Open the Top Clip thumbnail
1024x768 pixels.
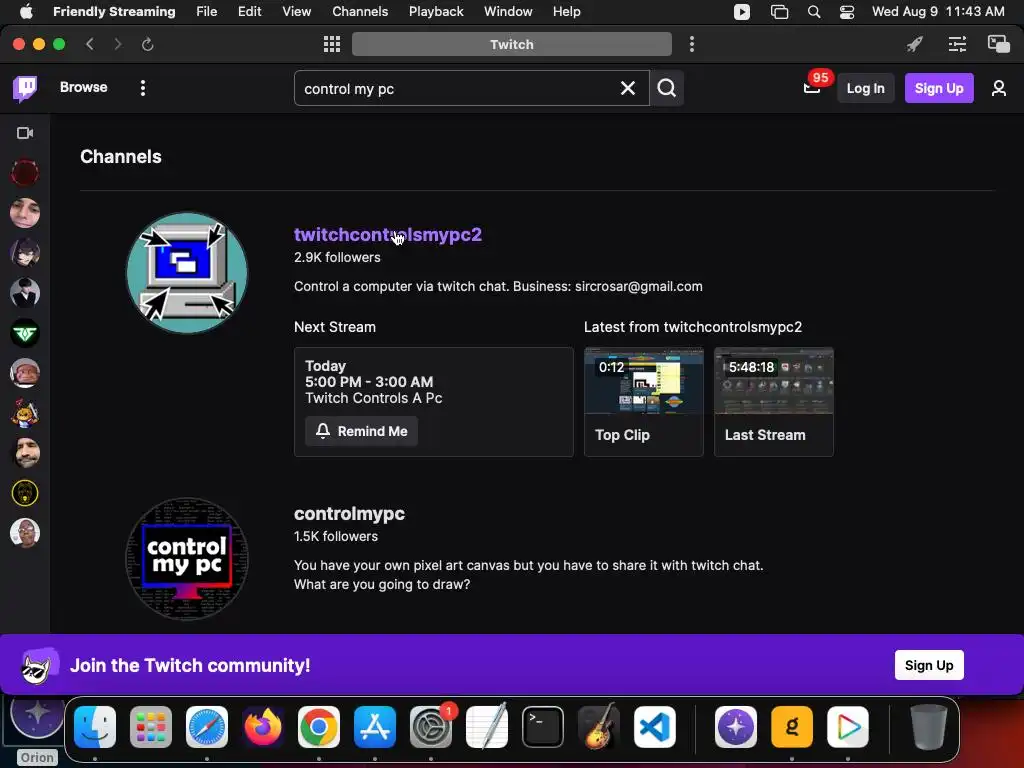[x=644, y=401]
